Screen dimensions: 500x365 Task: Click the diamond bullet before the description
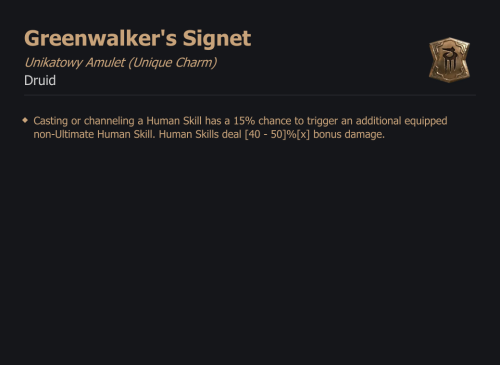coord(25,120)
